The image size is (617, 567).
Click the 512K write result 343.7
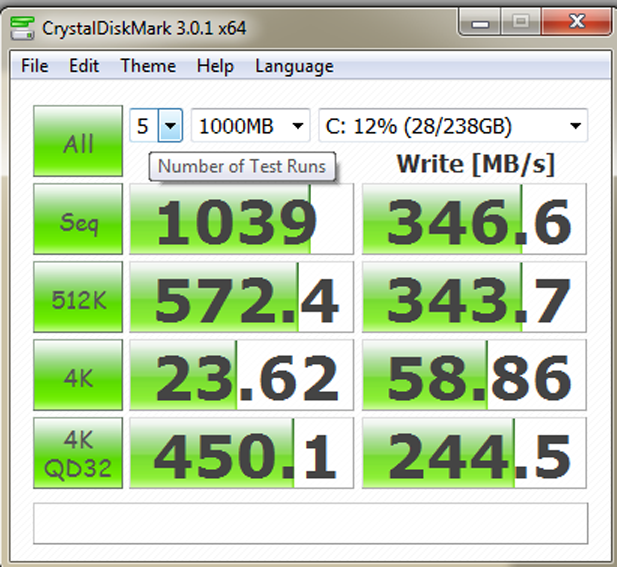coord(474,297)
